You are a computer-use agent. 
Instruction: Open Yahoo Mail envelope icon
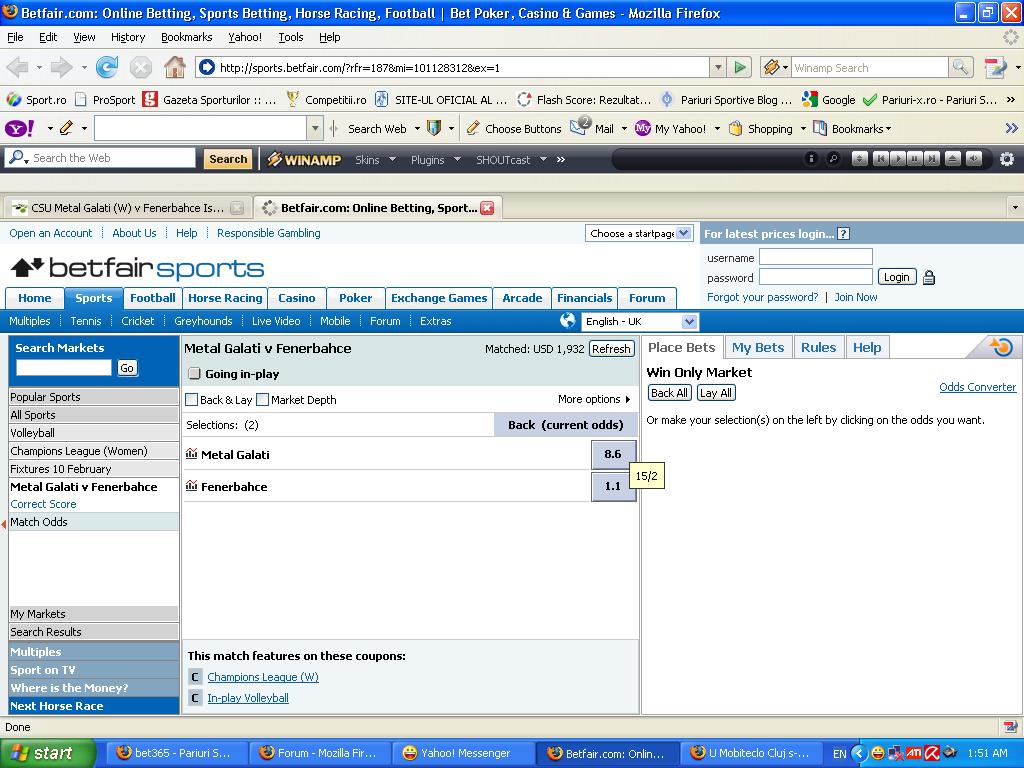[580, 127]
